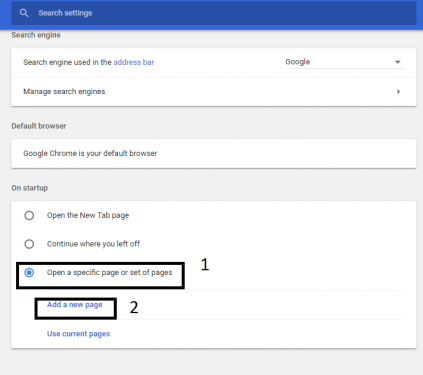Image resolution: width=423 pixels, height=375 pixels.
Task: Click the Use current pages link
Action: (x=78, y=334)
